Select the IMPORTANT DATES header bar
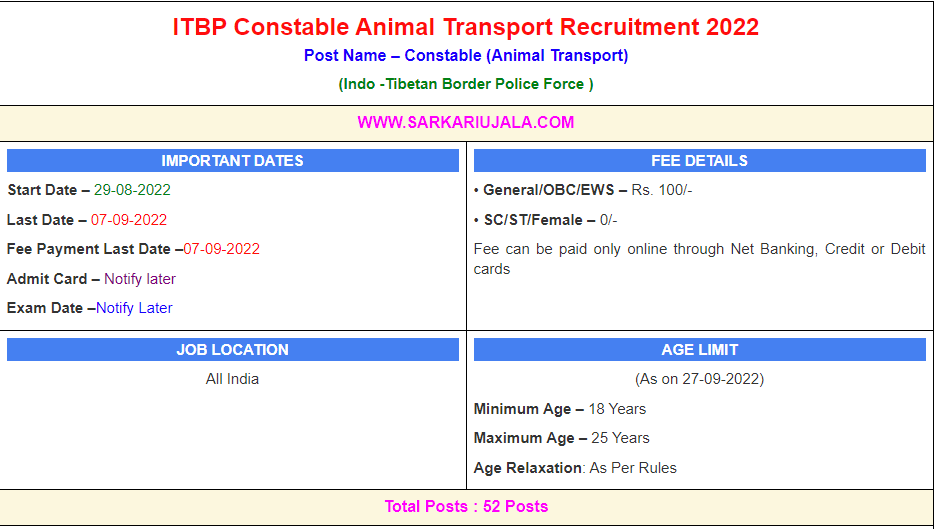936x529 pixels. point(232,161)
